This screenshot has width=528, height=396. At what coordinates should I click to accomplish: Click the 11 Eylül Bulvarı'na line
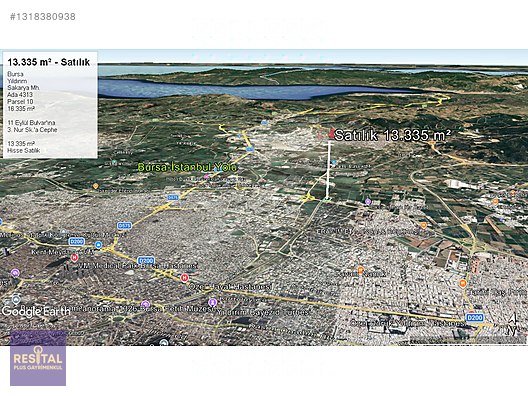point(31,123)
